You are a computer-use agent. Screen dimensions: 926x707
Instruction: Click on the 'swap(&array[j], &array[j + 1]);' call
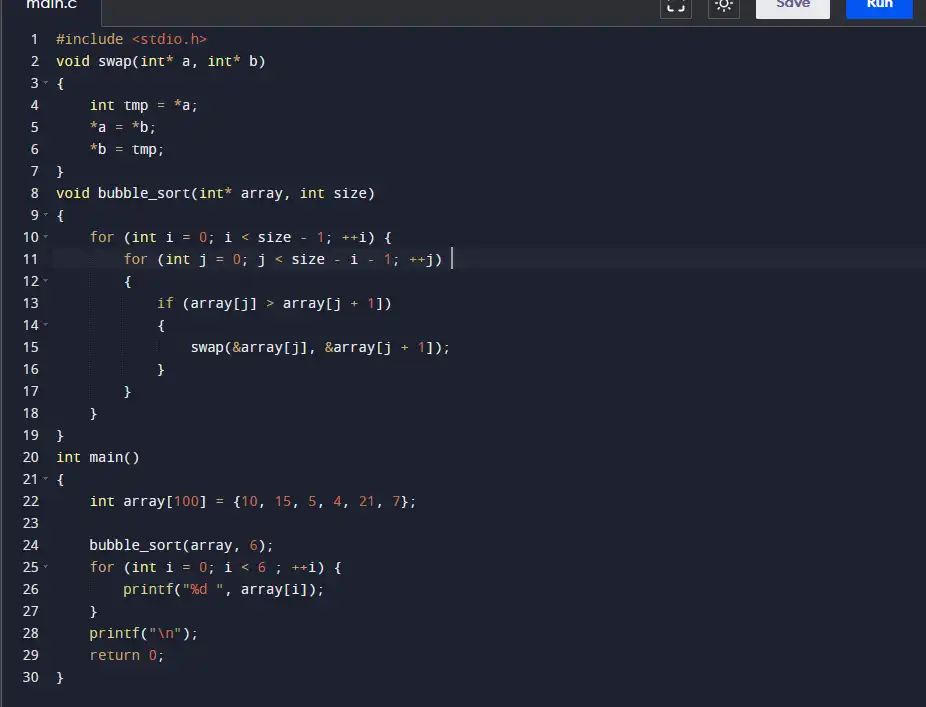tap(320, 347)
